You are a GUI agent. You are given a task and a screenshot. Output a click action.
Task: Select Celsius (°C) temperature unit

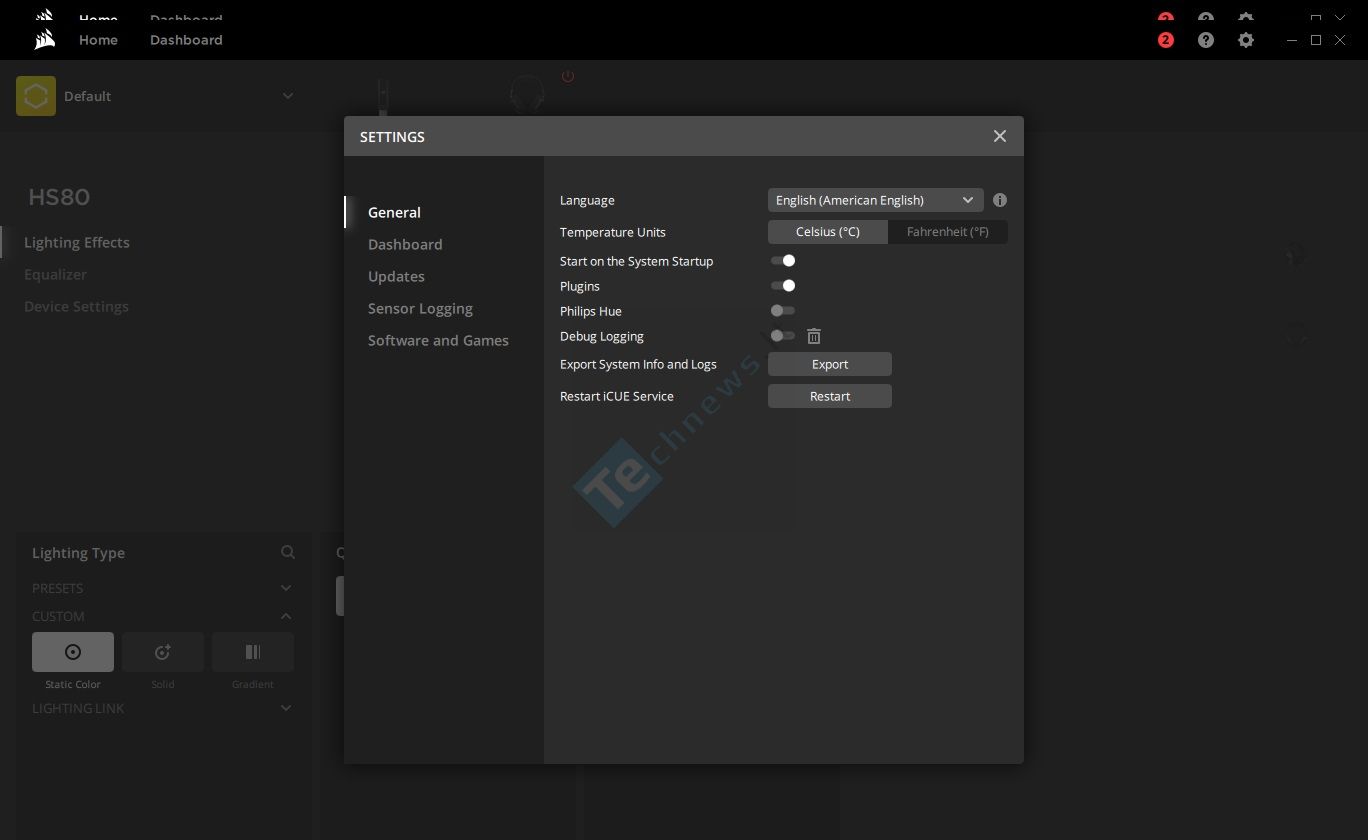click(828, 232)
